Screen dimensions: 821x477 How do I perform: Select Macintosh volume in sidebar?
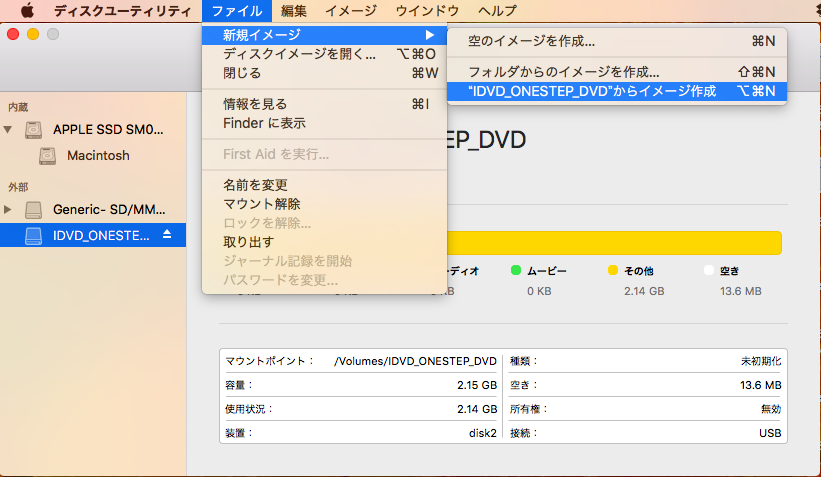coord(93,156)
